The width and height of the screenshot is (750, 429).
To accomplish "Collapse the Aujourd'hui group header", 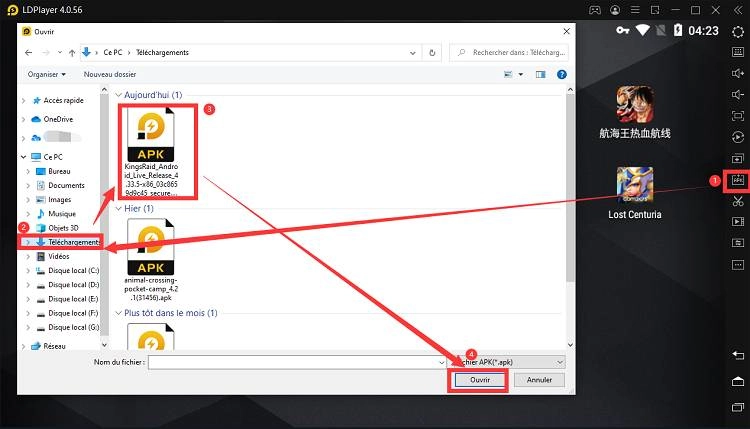I will pyautogui.click(x=117, y=95).
